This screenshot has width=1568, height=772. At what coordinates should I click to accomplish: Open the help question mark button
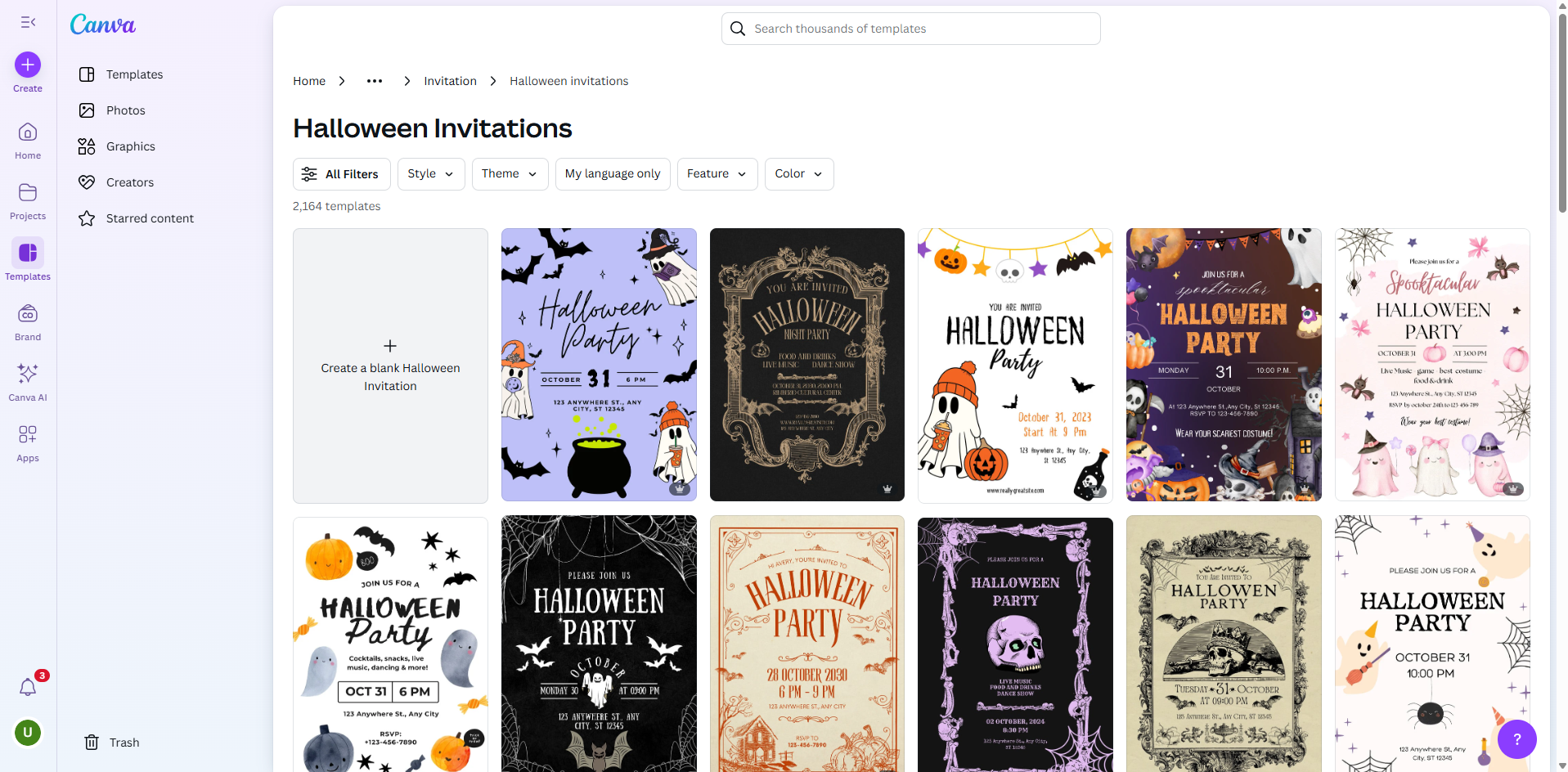1517,738
